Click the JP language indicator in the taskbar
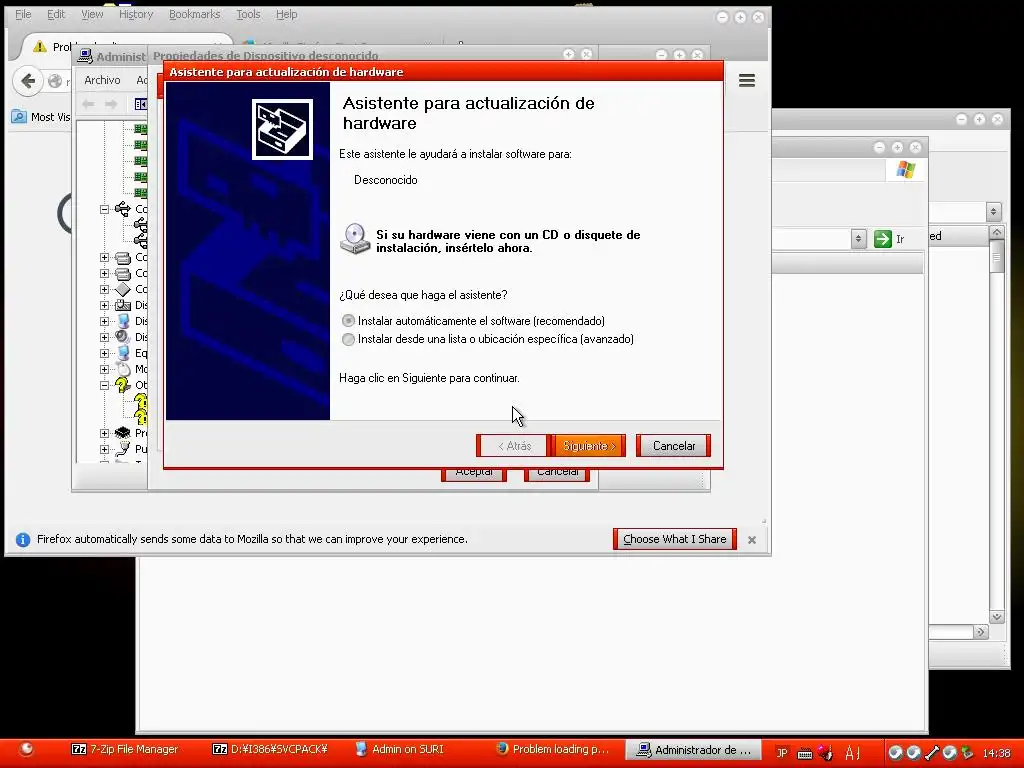 [782, 752]
